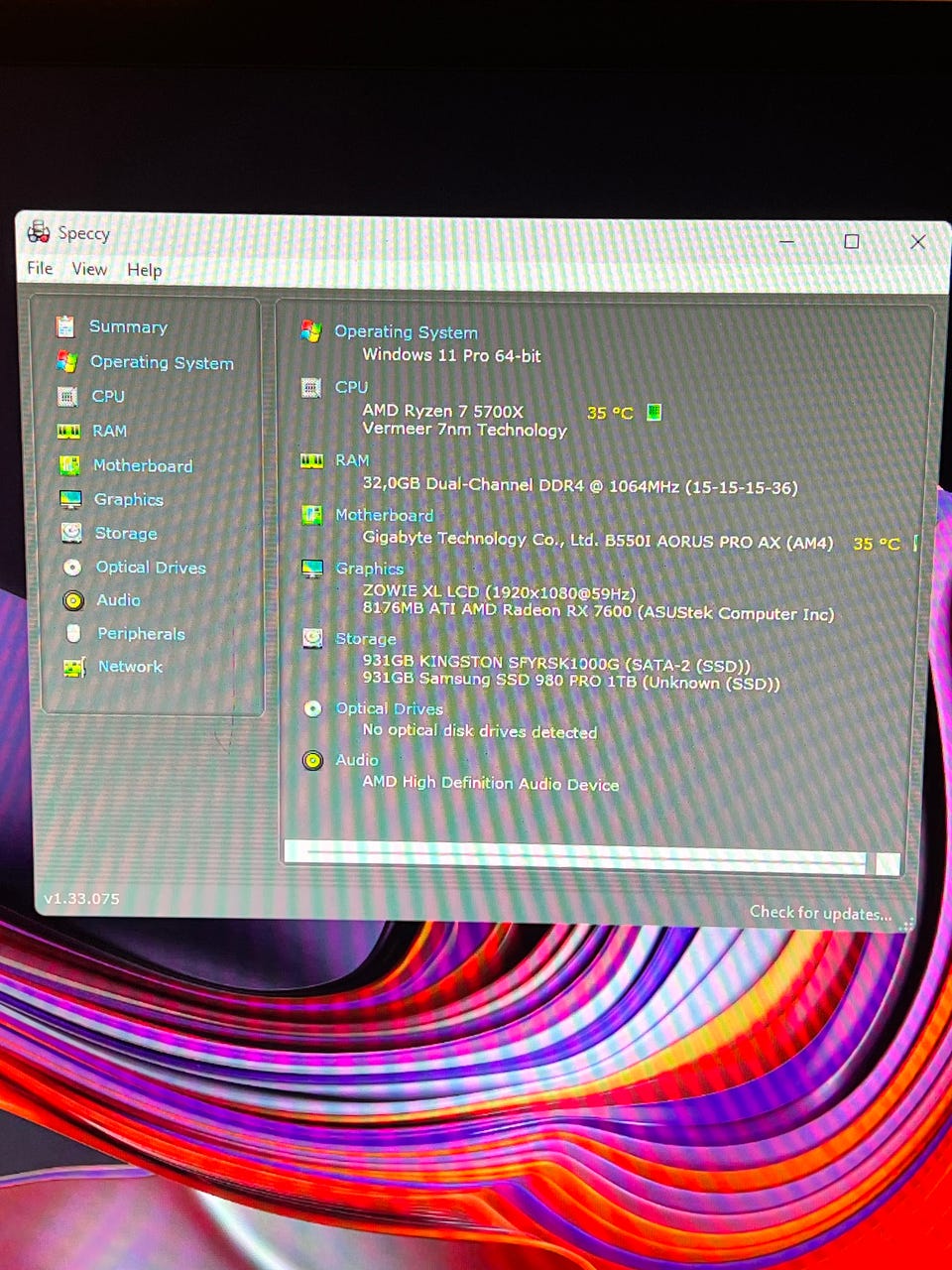
Task: Select CPU in the sidebar
Action: coord(108,396)
